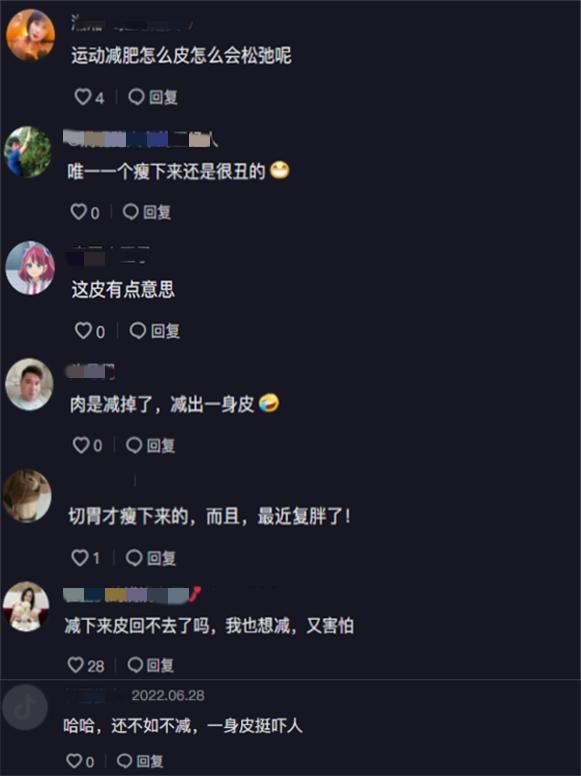
Task: View profile of man in white avatar
Action: (x=29, y=384)
